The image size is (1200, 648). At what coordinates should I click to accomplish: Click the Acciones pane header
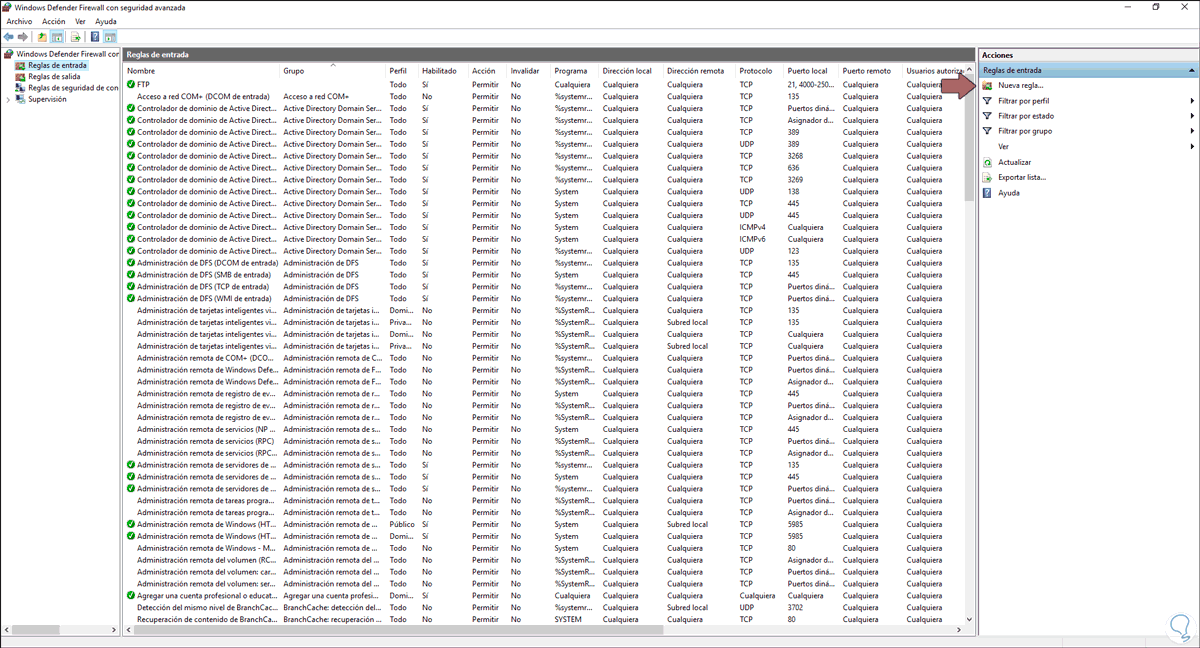tap(1088, 55)
